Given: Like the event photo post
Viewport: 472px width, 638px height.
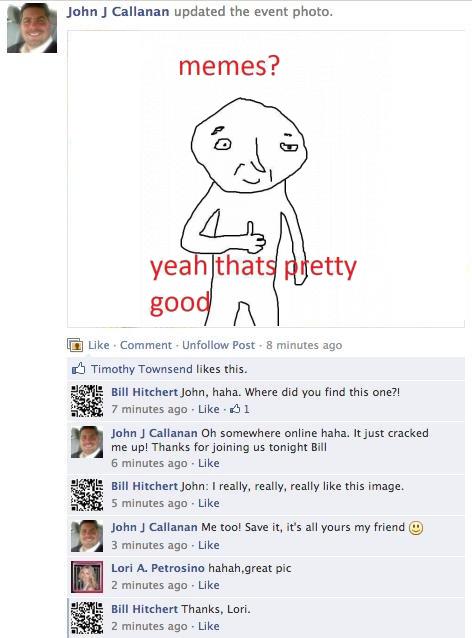Looking at the screenshot, I should [99, 345].
